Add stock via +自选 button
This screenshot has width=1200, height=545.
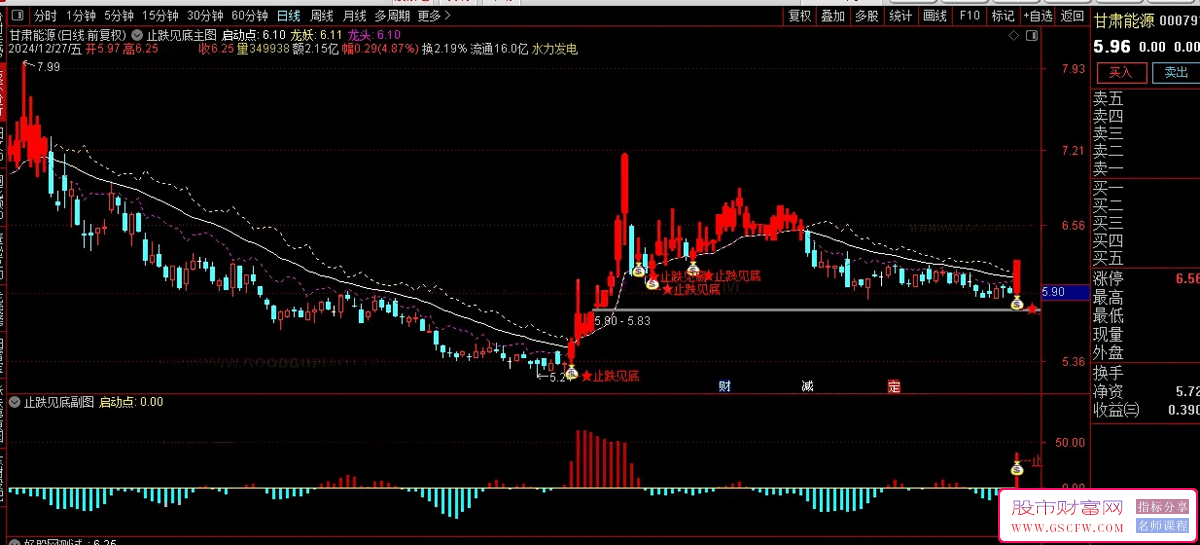pyautogui.click(x=1037, y=16)
